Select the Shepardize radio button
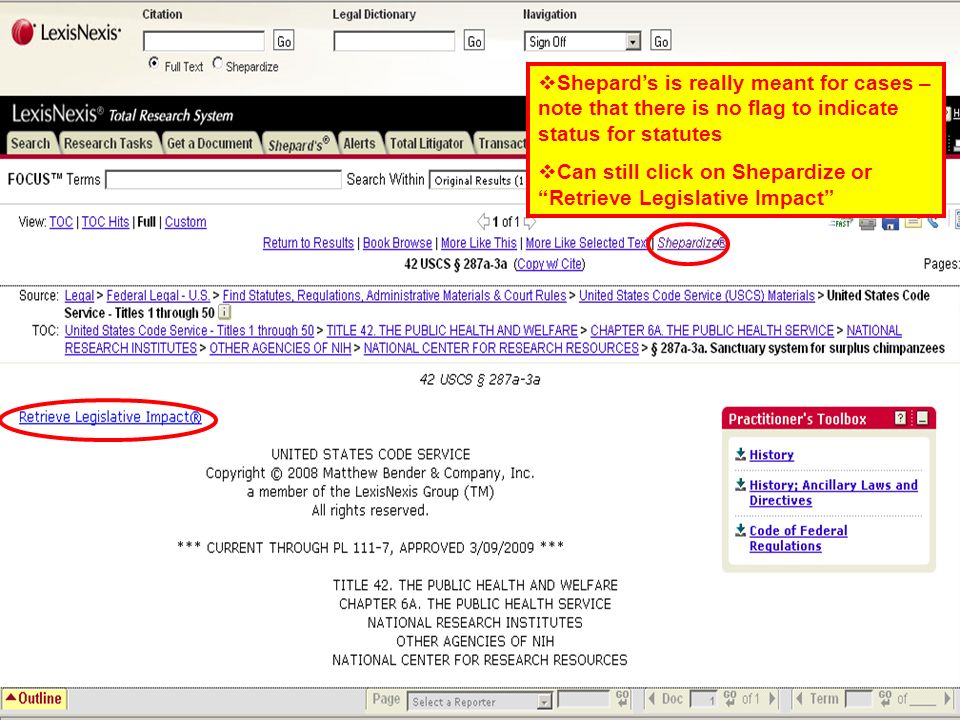This screenshot has width=960, height=720. (217, 63)
